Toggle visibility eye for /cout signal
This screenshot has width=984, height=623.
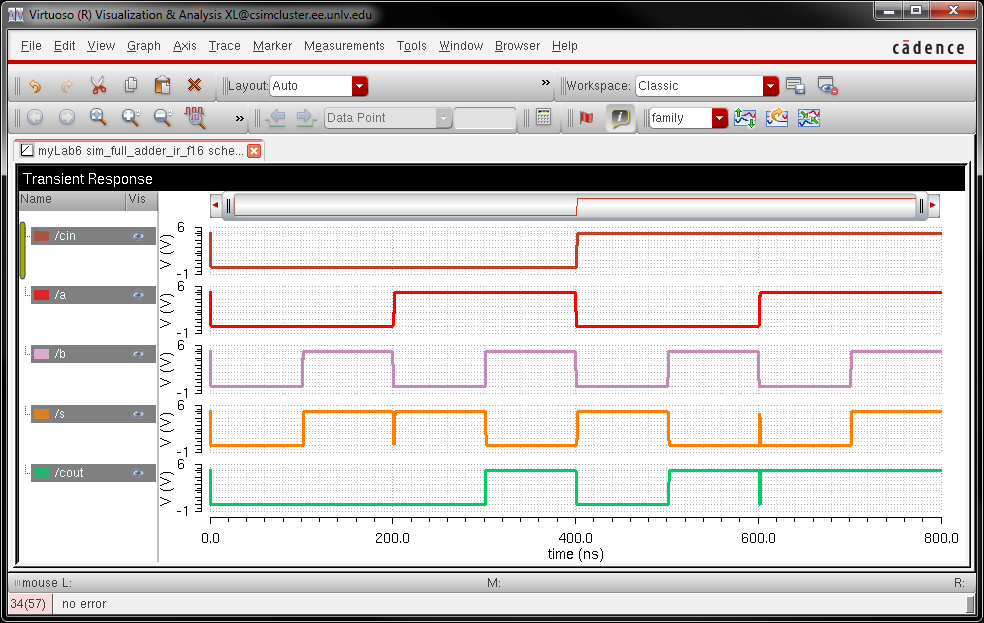[139, 472]
